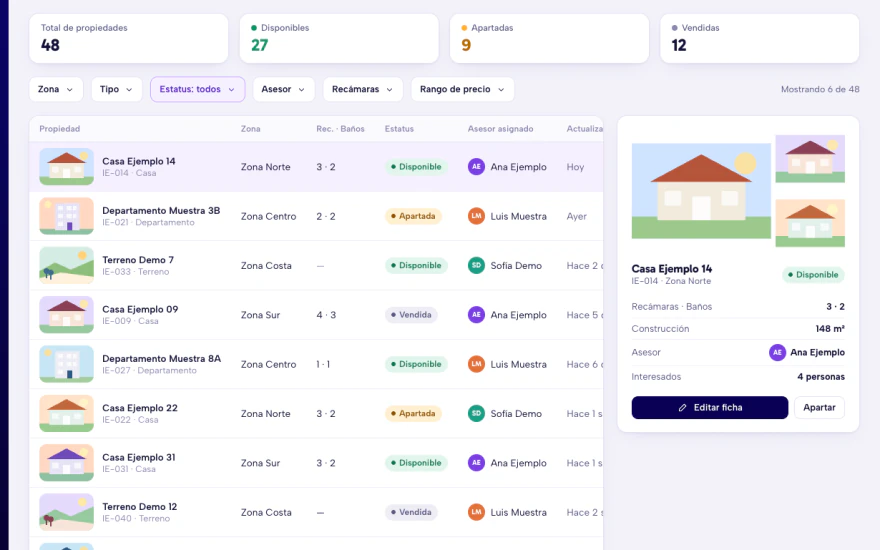Click LM avatar in Terreno Demo 12 row

click(x=476, y=512)
